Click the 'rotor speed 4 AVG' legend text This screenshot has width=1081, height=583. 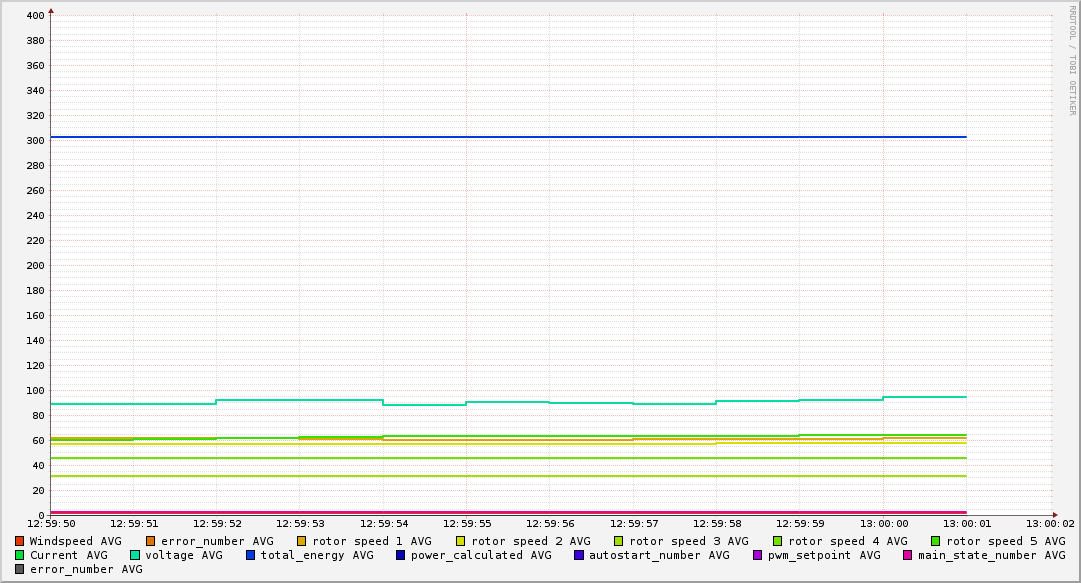[847, 541]
